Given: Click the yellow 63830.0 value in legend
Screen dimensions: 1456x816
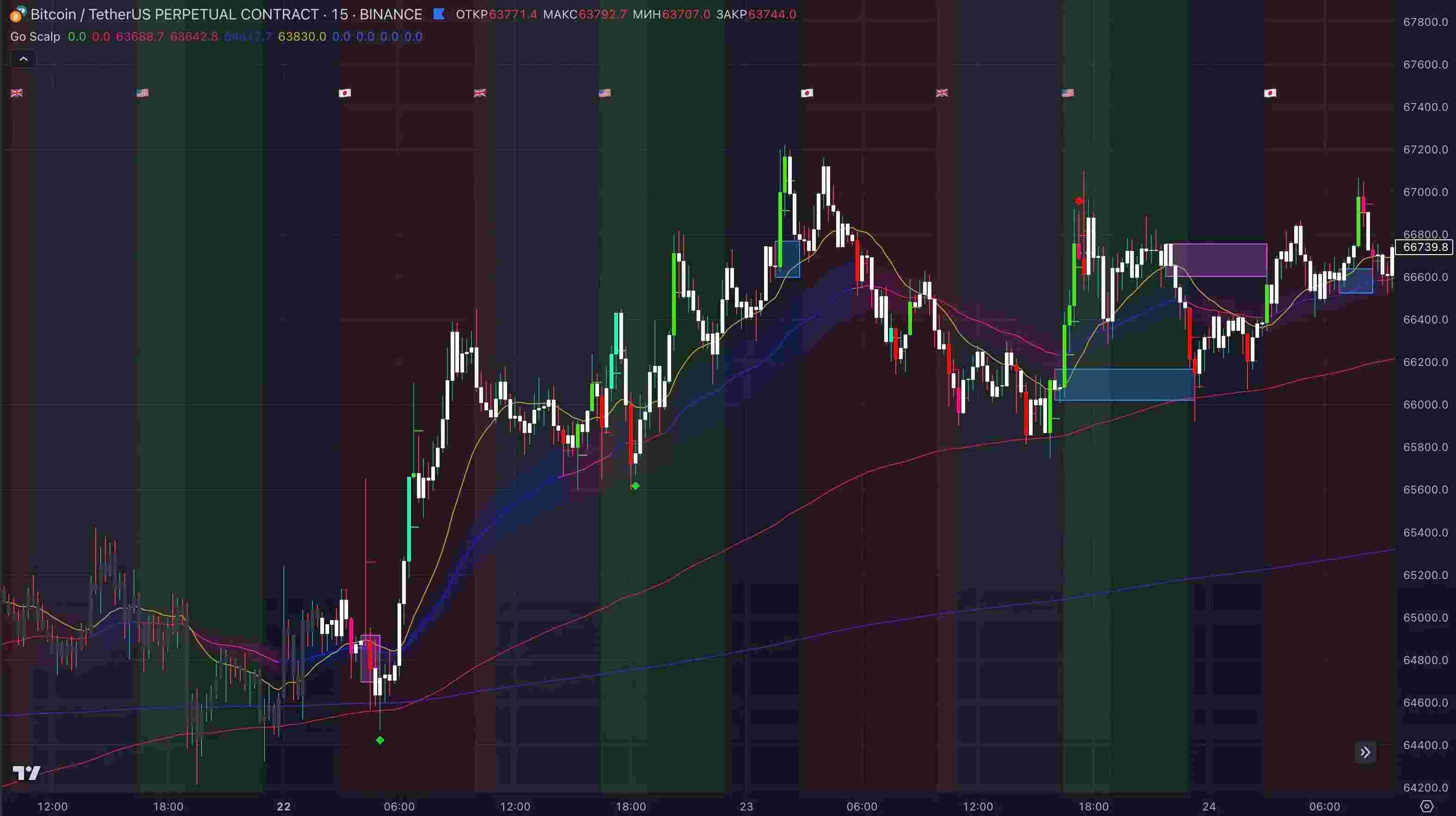Looking at the screenshot, I should coord(302,37).
